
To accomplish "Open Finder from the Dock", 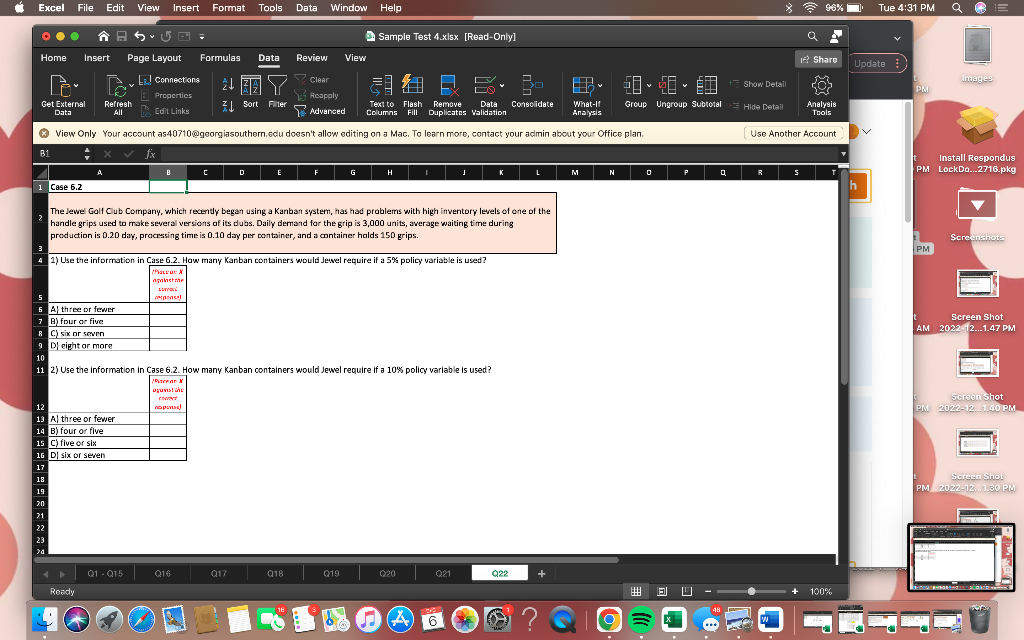I will coord(44,619).
